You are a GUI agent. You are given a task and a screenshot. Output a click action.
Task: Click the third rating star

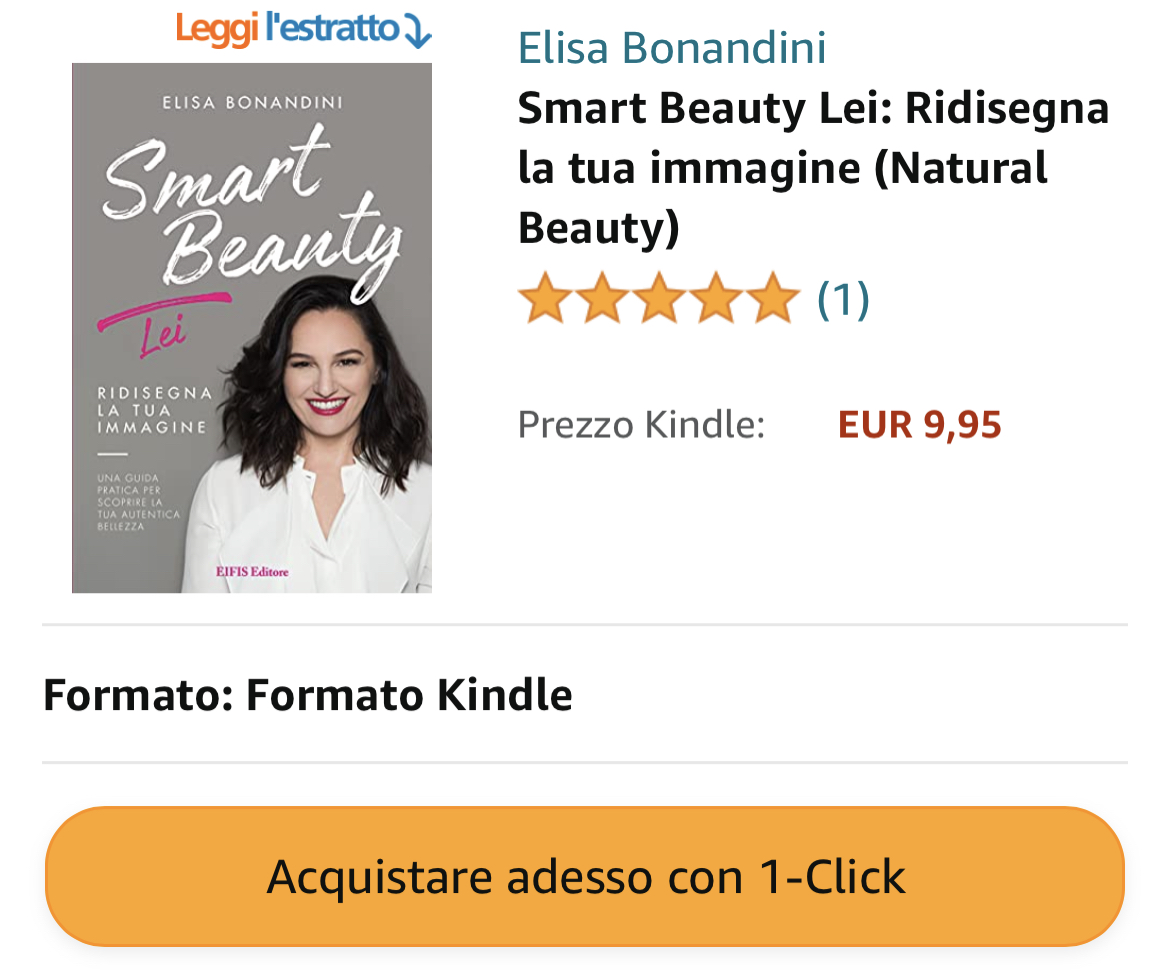(x=660, y=298)
